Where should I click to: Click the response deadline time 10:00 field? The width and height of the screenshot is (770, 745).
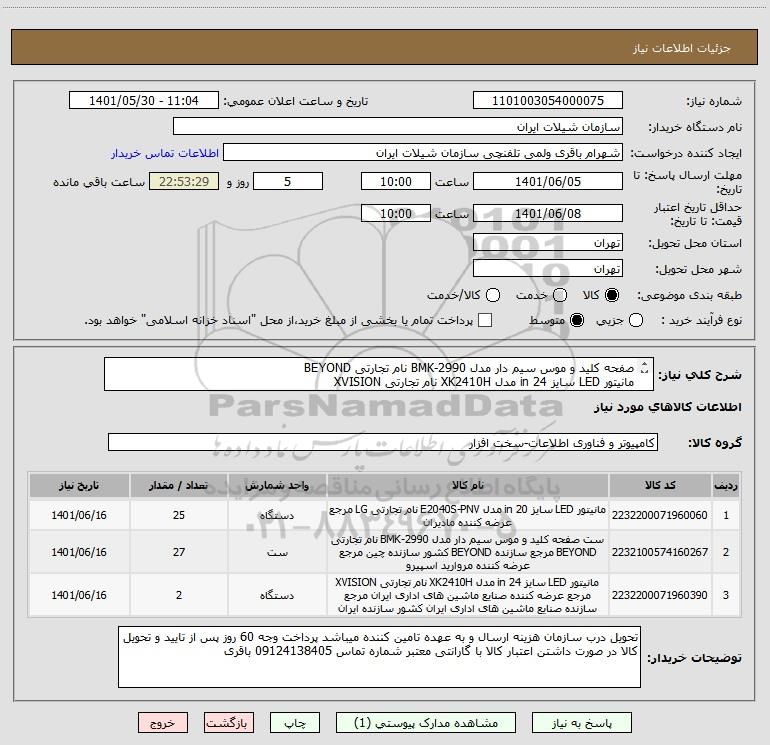(x=396, y=181)
